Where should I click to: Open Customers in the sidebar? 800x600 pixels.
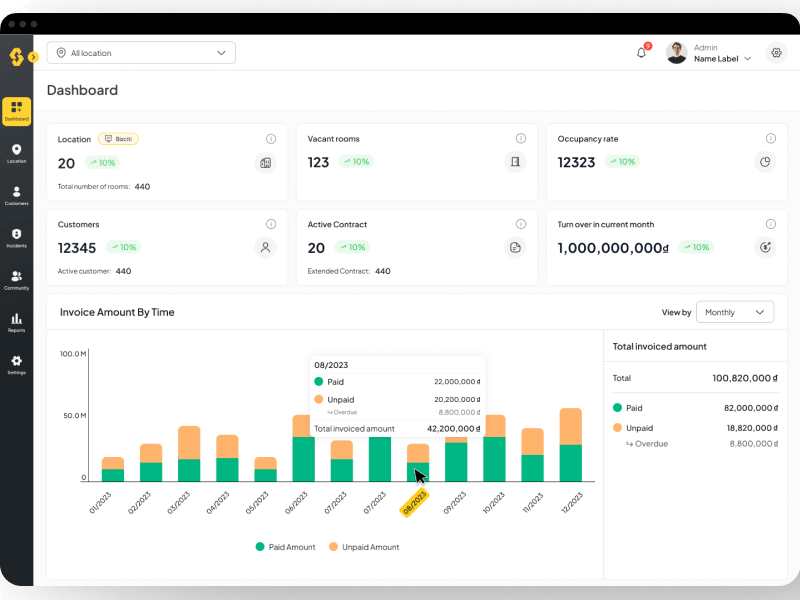pos(16,195)
